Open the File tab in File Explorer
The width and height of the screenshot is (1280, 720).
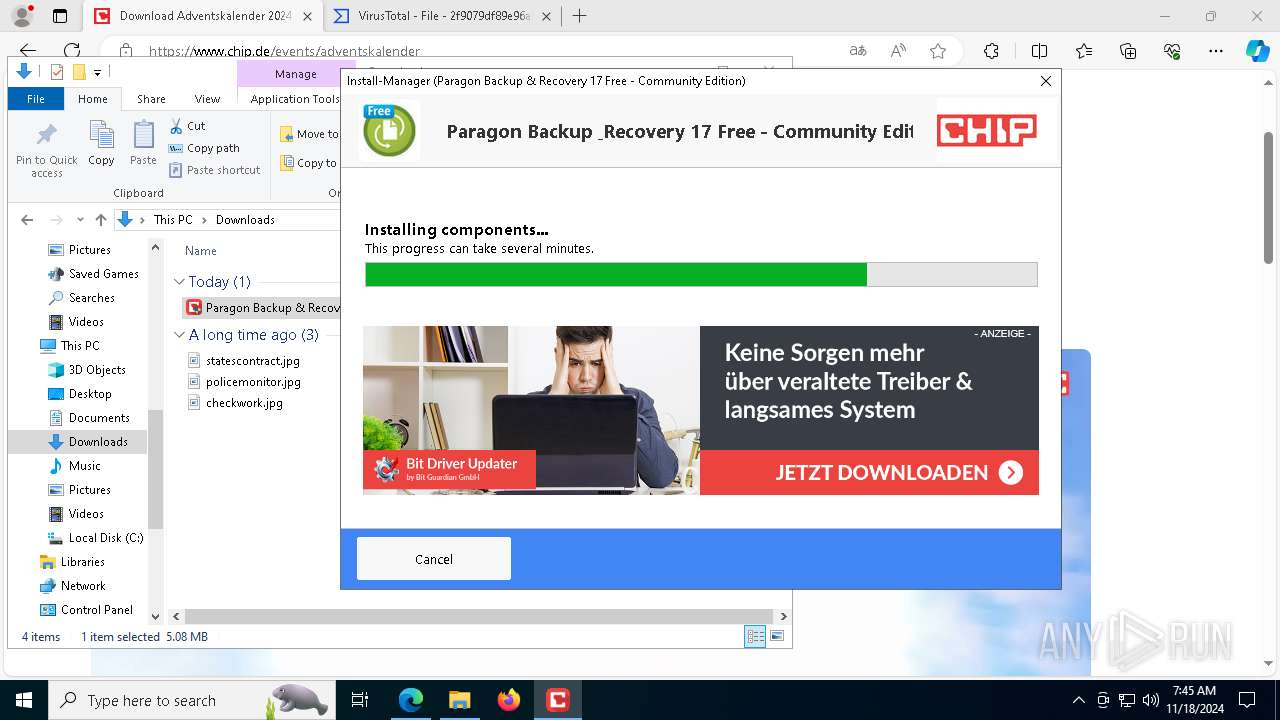coord(36,99)
